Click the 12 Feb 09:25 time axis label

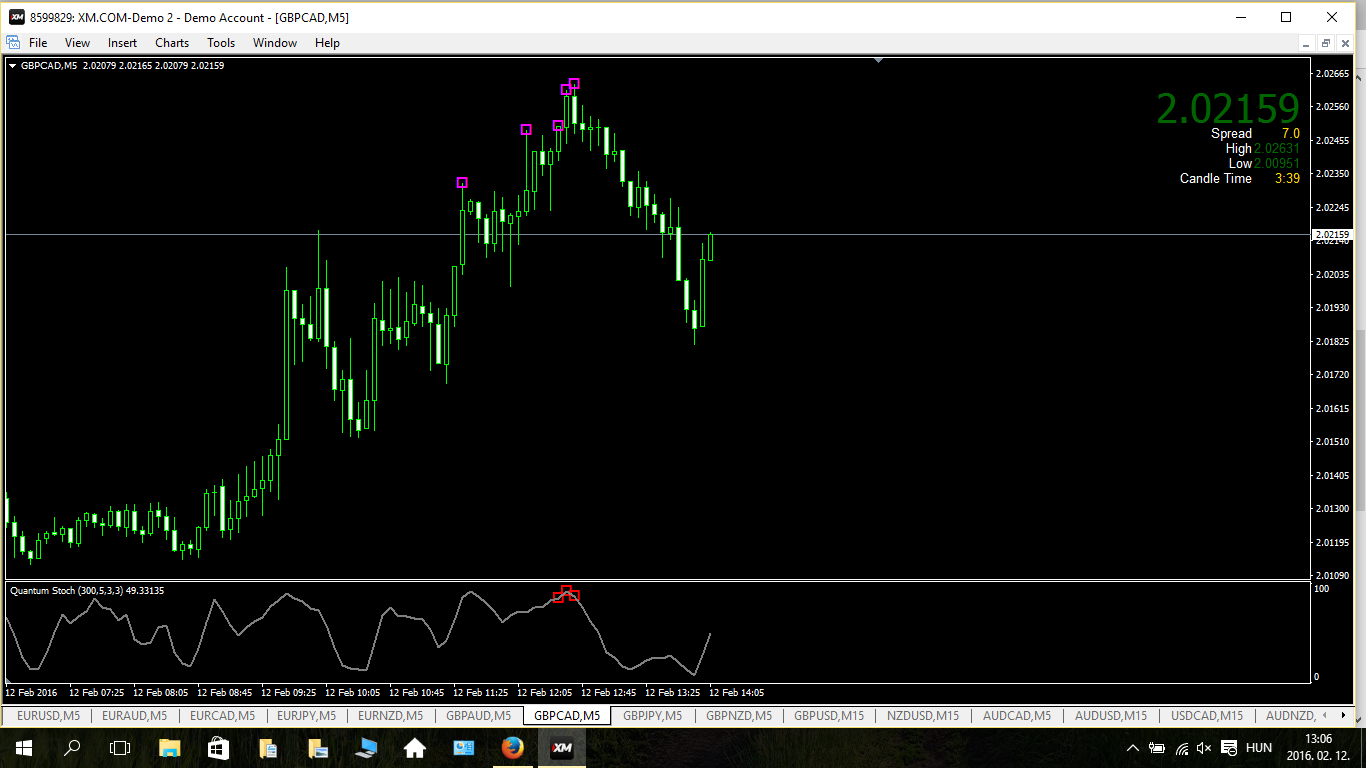(288, 692)
